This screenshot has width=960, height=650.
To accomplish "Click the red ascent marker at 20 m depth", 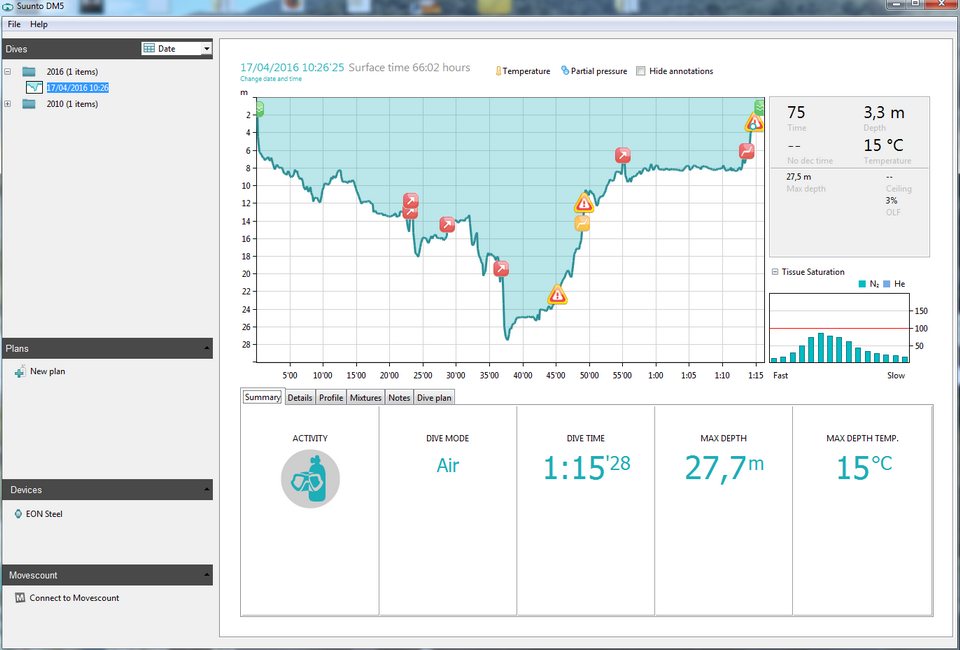I will (x=501, y=269).
